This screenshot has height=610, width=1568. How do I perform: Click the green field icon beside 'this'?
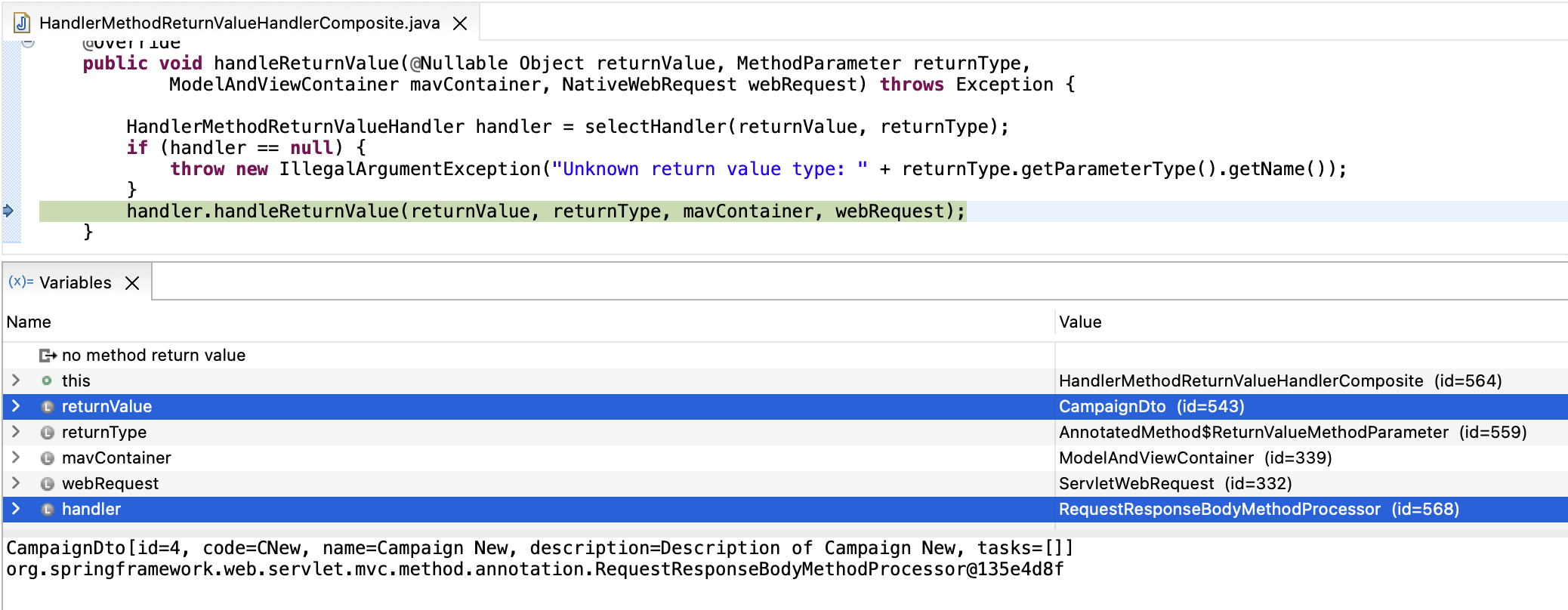pos(47,380)
